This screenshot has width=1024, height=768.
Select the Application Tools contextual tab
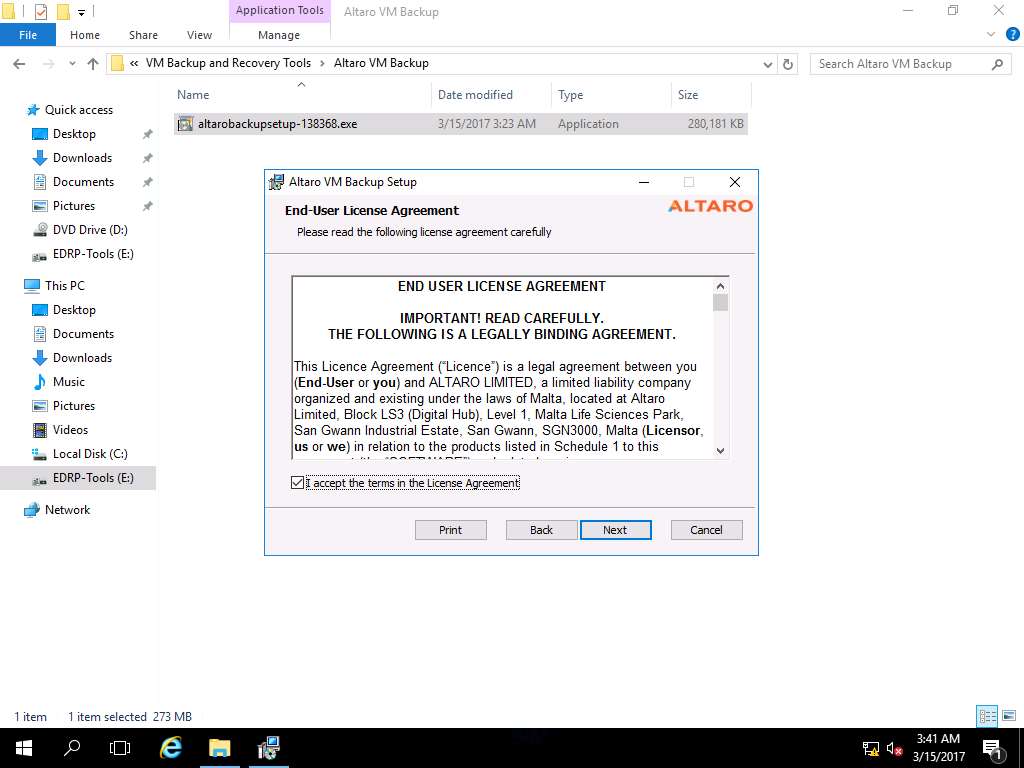pos(280,10)
